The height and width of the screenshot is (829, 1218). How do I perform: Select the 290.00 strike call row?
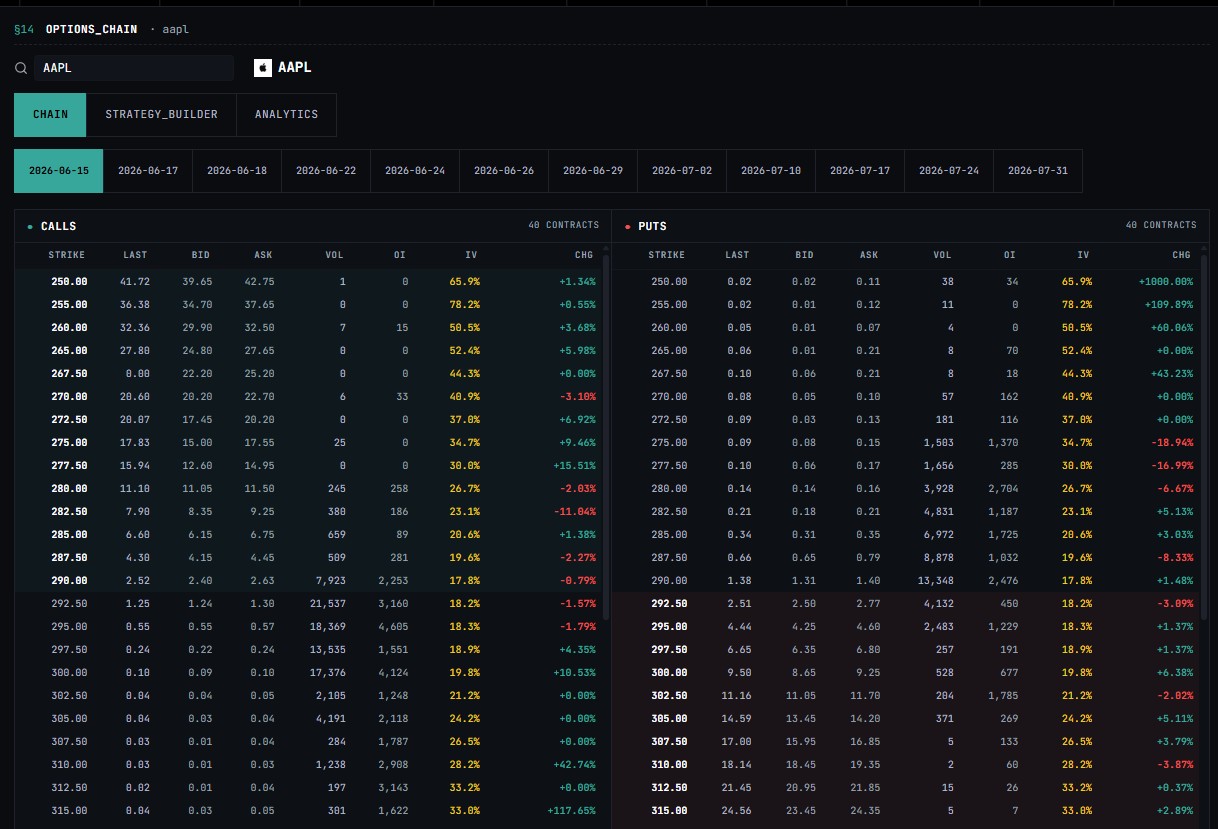(x=309, y=581)
